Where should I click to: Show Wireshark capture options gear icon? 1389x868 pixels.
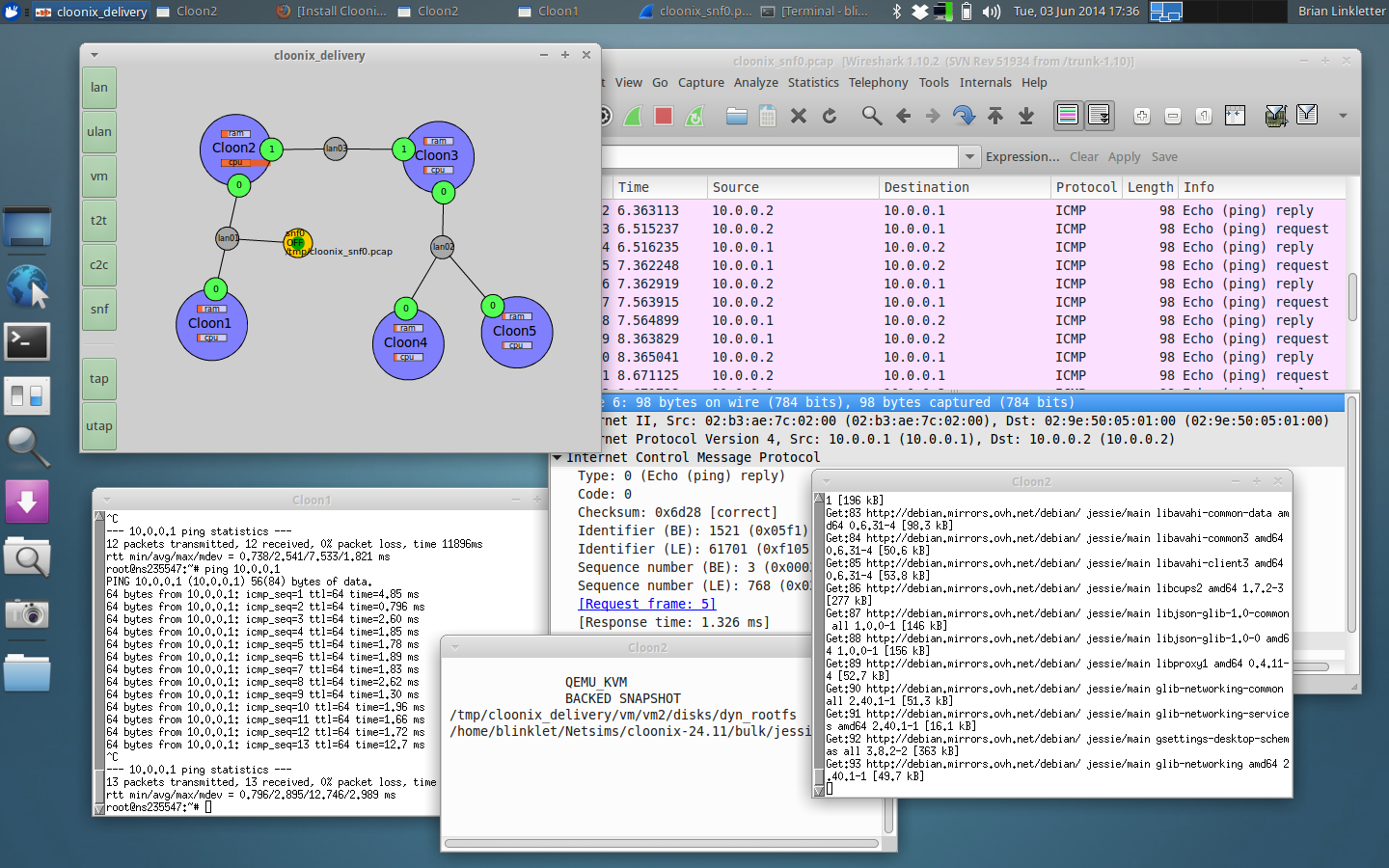point(605,116)
